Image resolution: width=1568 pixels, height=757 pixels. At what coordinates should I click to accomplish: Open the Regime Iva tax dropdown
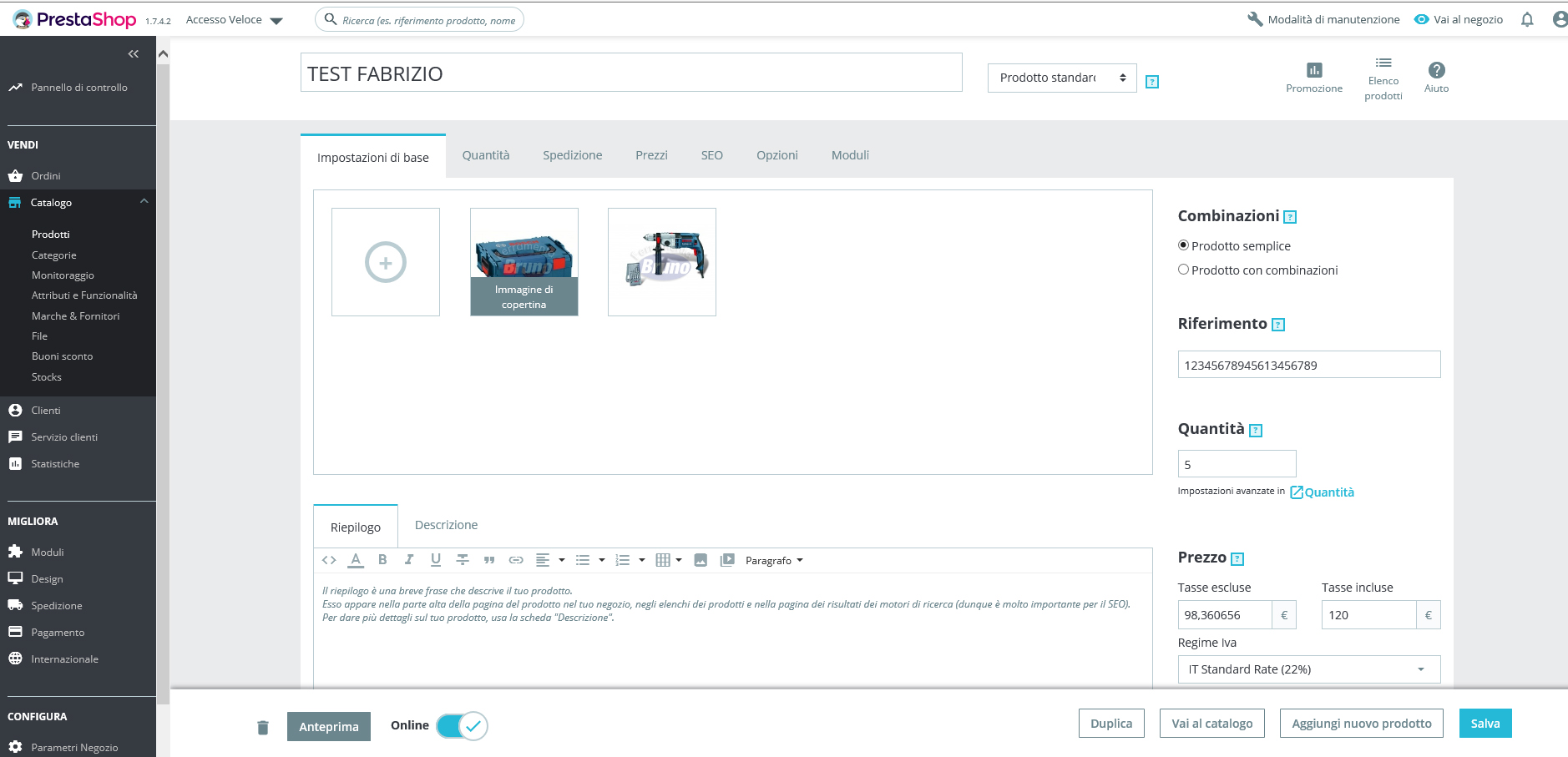(1309, 669)
